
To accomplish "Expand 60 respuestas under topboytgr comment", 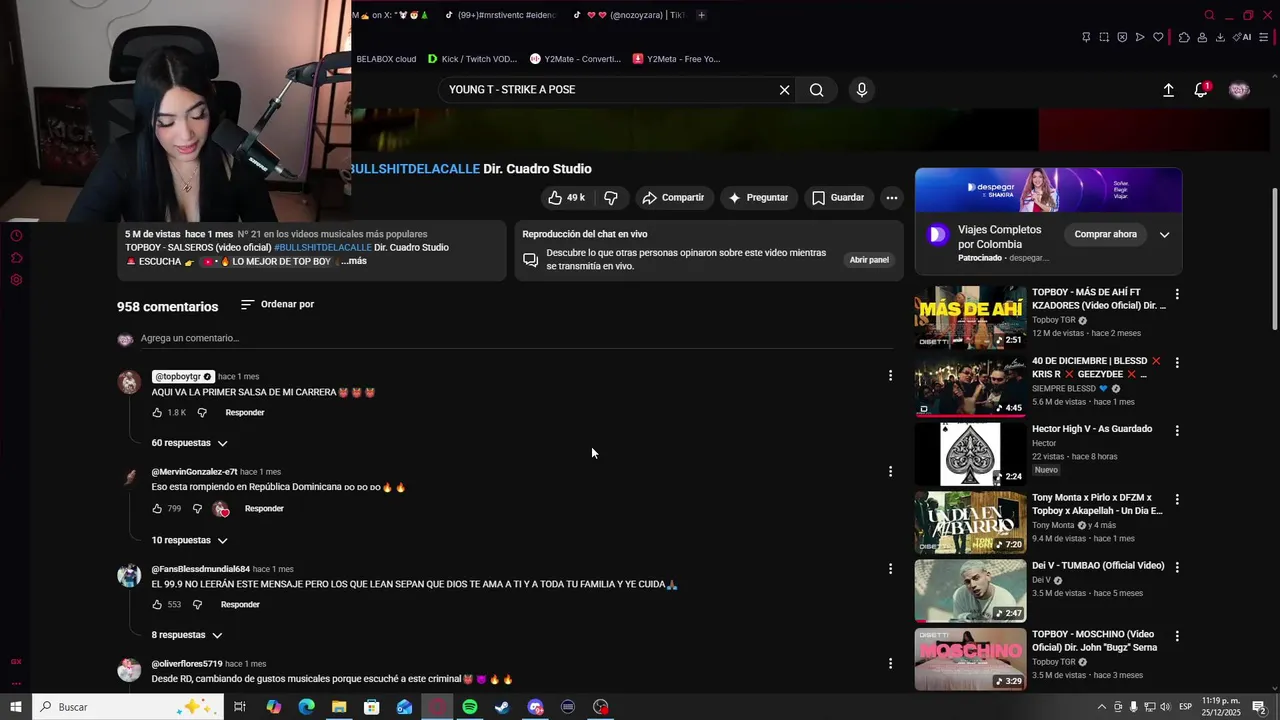I will click(190, 443).
